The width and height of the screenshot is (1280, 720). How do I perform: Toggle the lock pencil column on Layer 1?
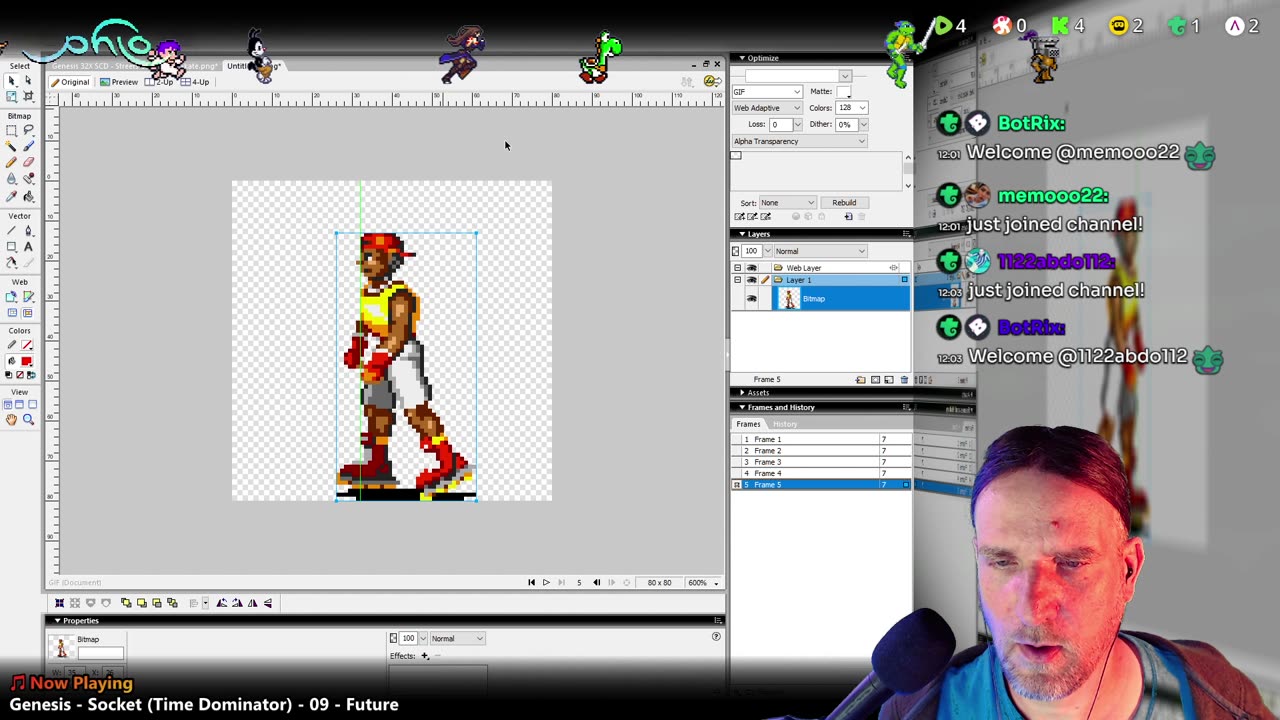[765, 280]
